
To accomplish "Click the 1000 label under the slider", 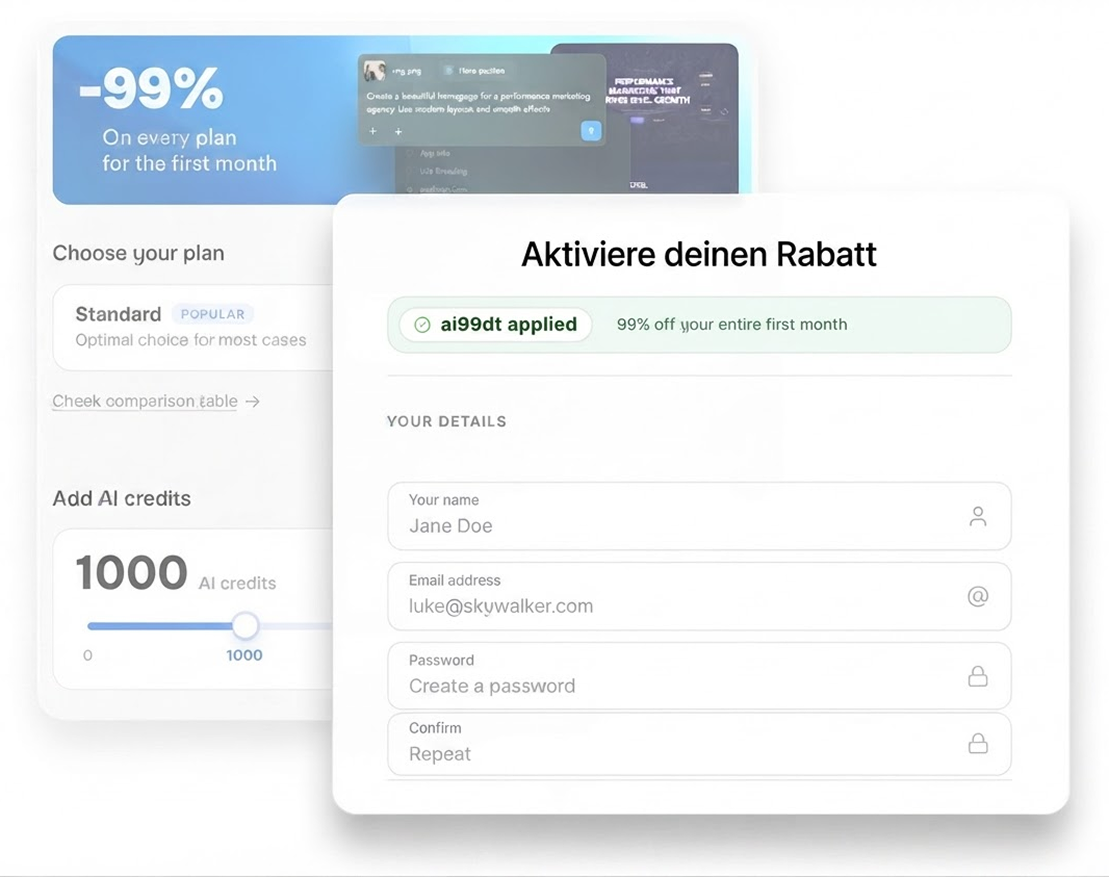I will [x=244, y=655].
